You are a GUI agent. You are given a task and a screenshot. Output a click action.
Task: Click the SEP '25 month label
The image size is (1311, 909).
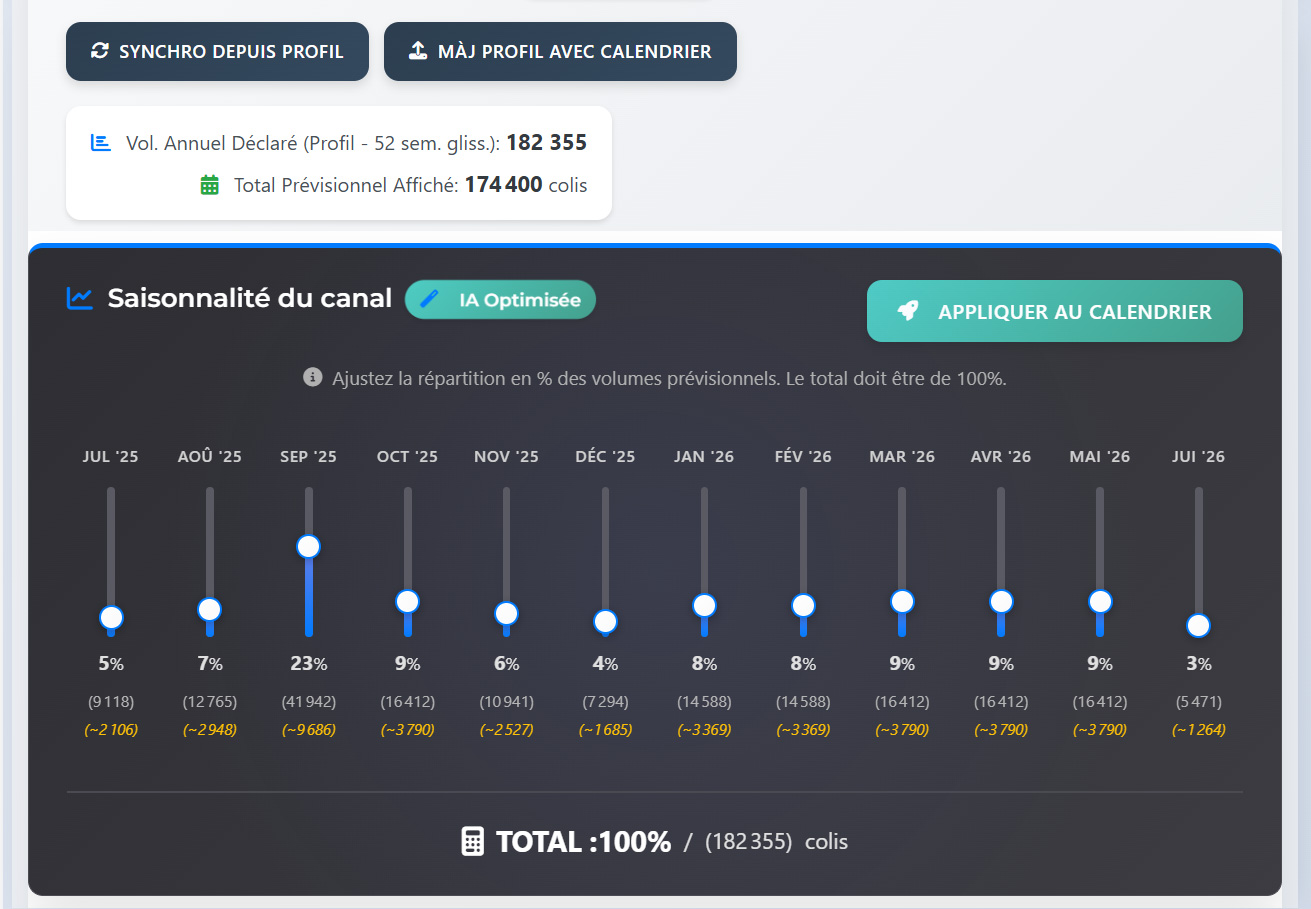(x=308, y=457)
